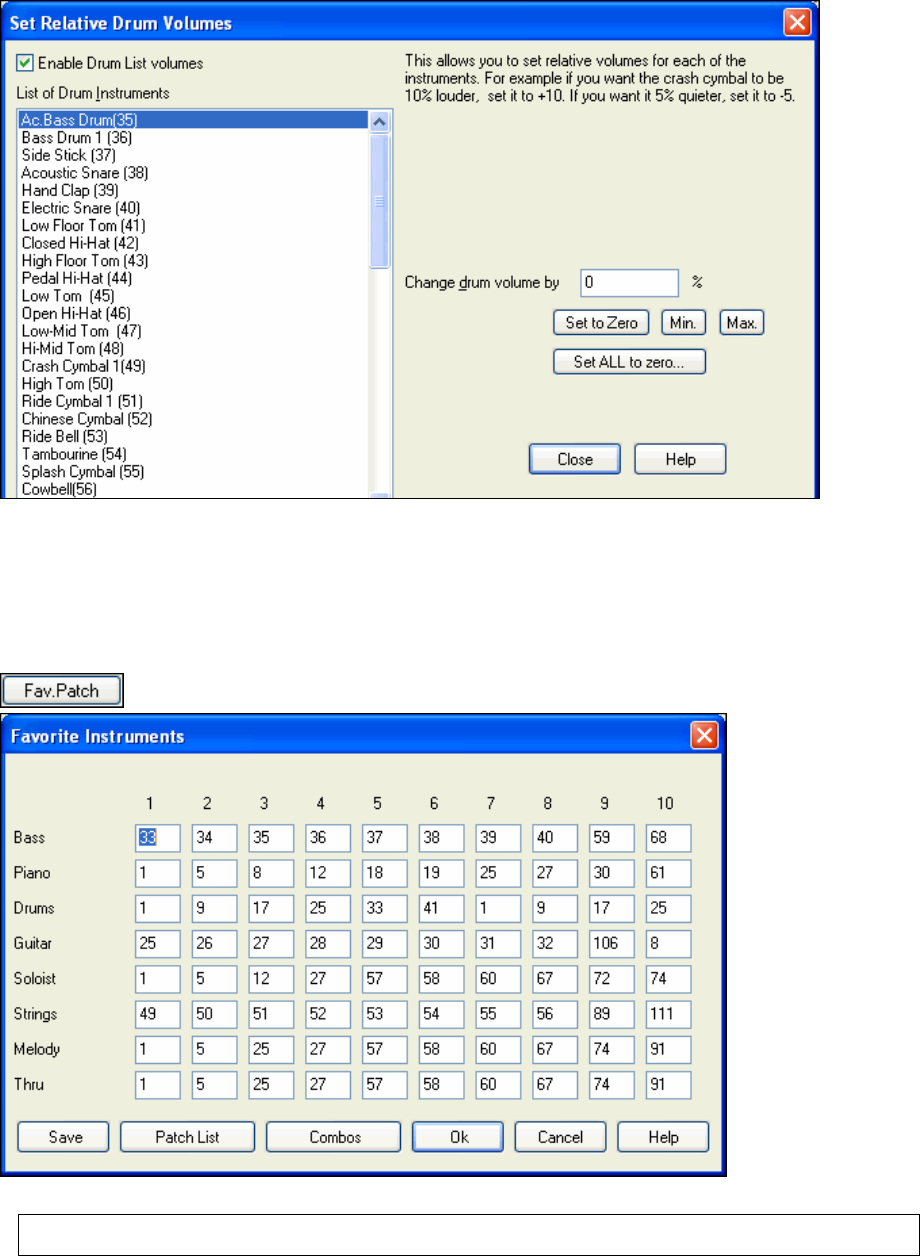The width and height of the screenshot is (920, 1256).
Task: Select Ride Cymbal 1 (51)
Action: coord(193,401)
